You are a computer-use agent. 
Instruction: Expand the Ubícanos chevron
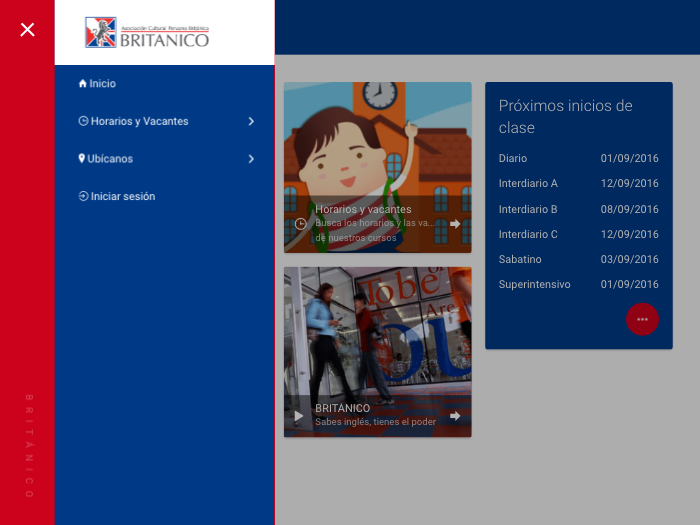pos(251,158)
